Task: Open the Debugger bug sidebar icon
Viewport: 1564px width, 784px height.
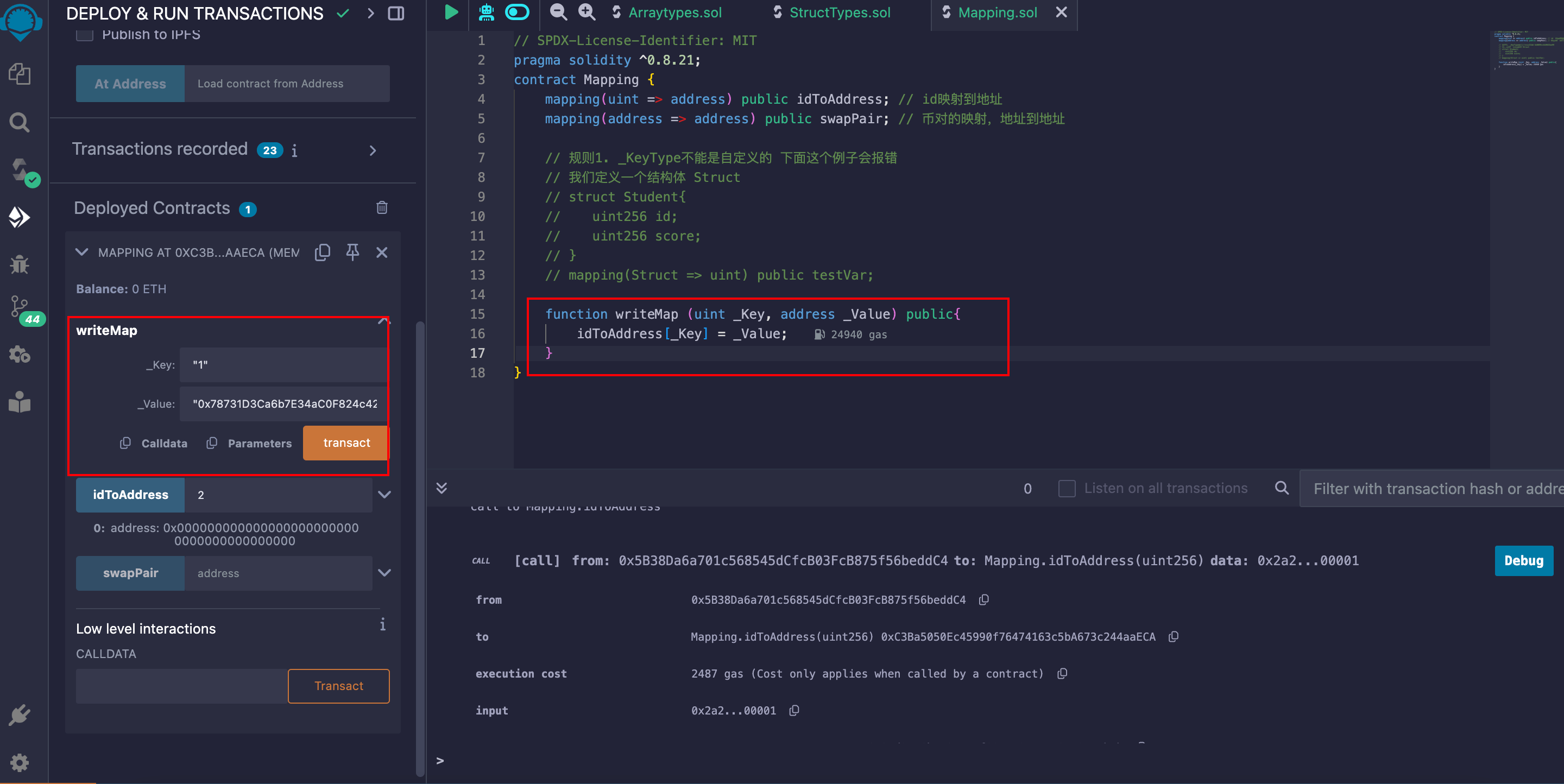Action: (x=20, y=264)
